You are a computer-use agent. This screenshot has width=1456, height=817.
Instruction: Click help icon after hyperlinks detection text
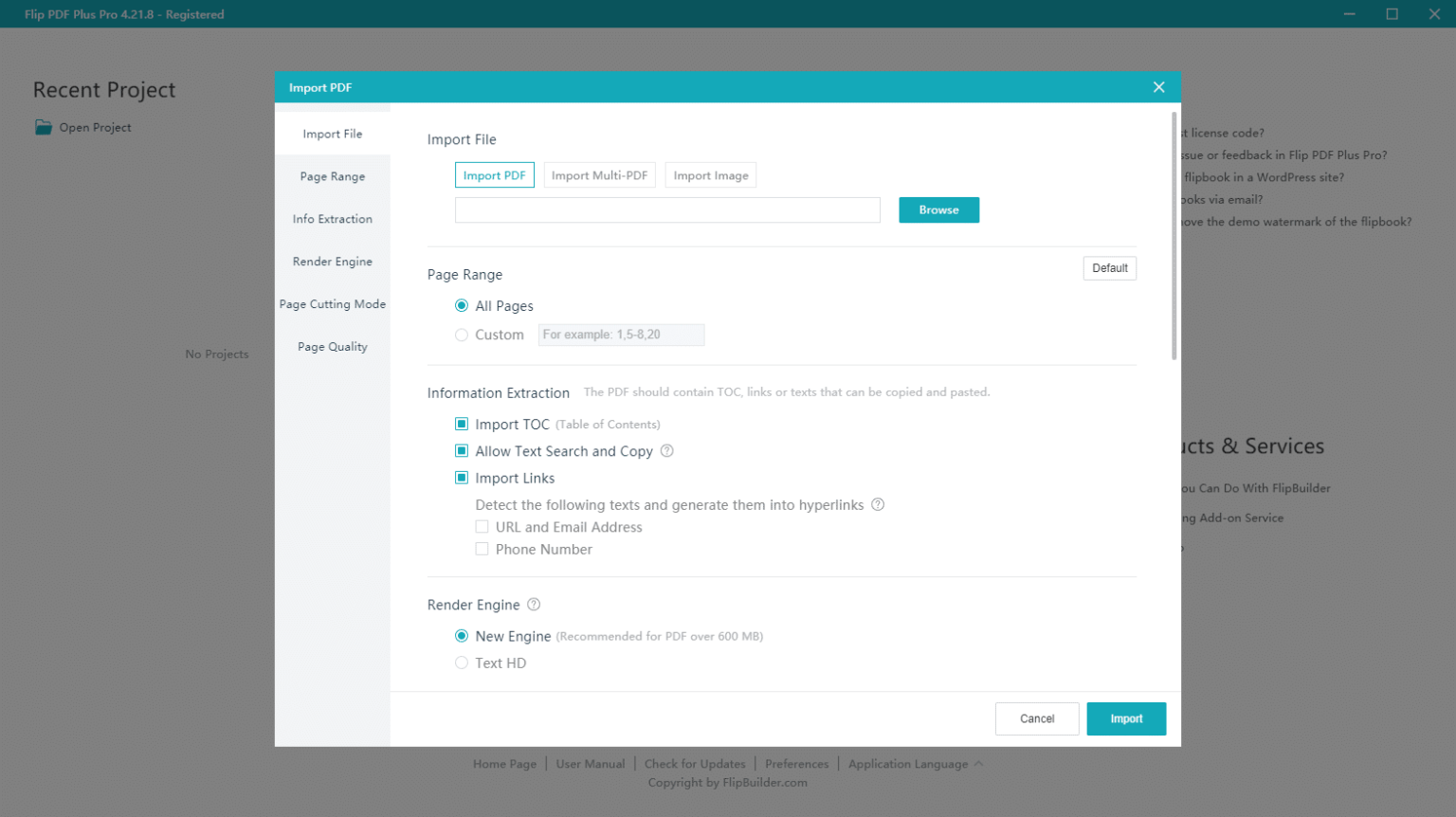[878, 505]
